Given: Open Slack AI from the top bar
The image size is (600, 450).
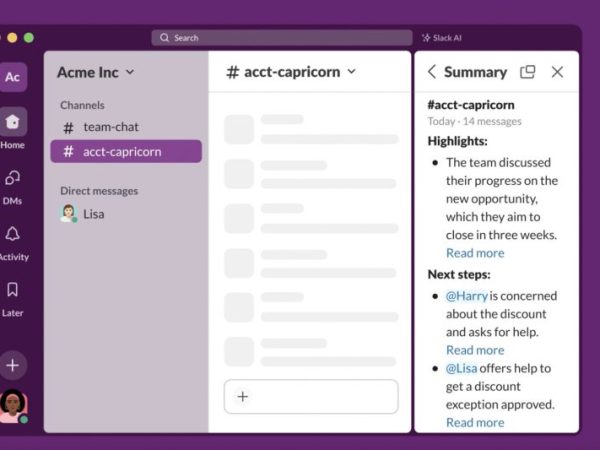Looking at the screenshot, I should 442,38.
